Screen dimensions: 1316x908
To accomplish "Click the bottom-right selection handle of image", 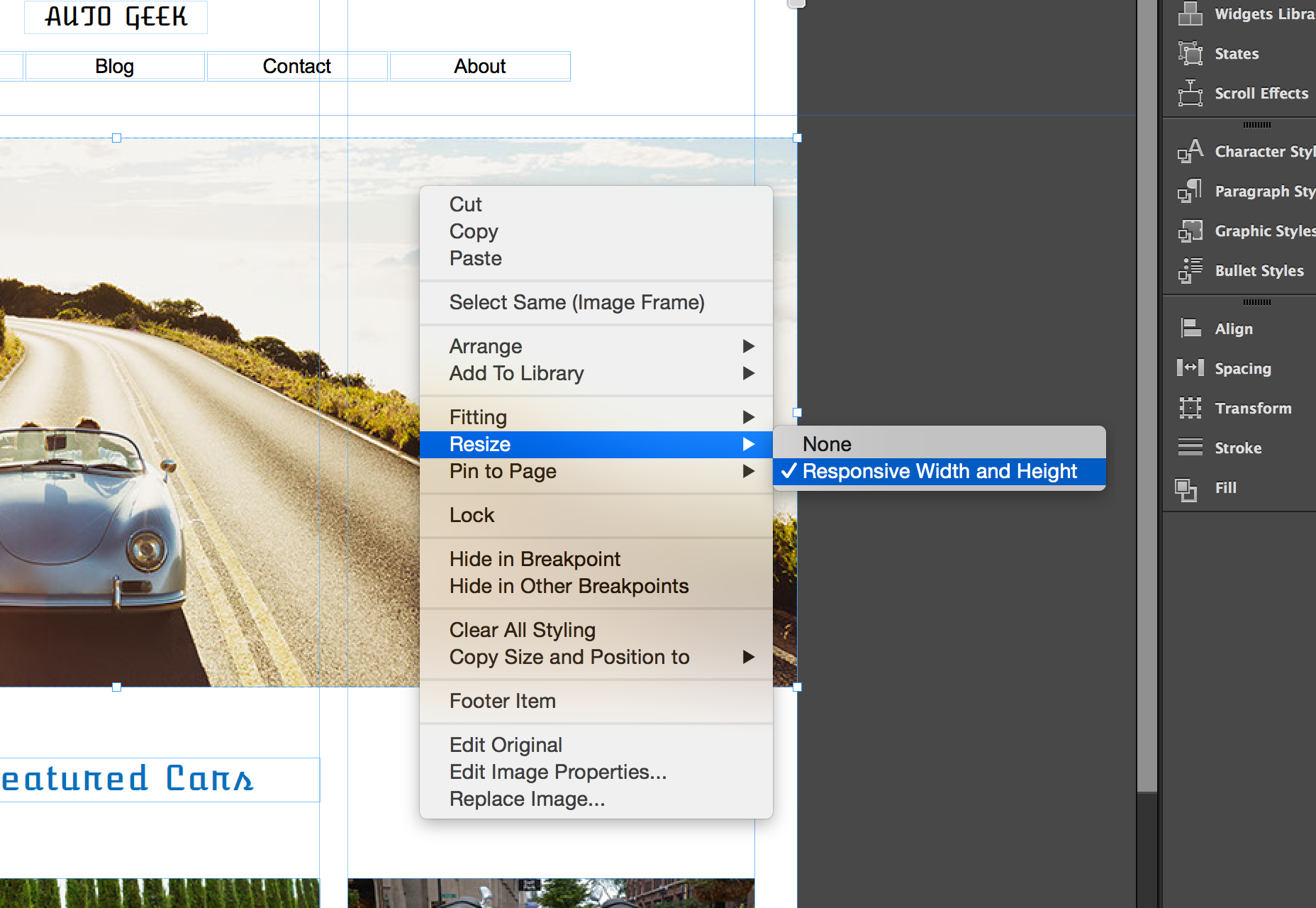I will 797,687.
